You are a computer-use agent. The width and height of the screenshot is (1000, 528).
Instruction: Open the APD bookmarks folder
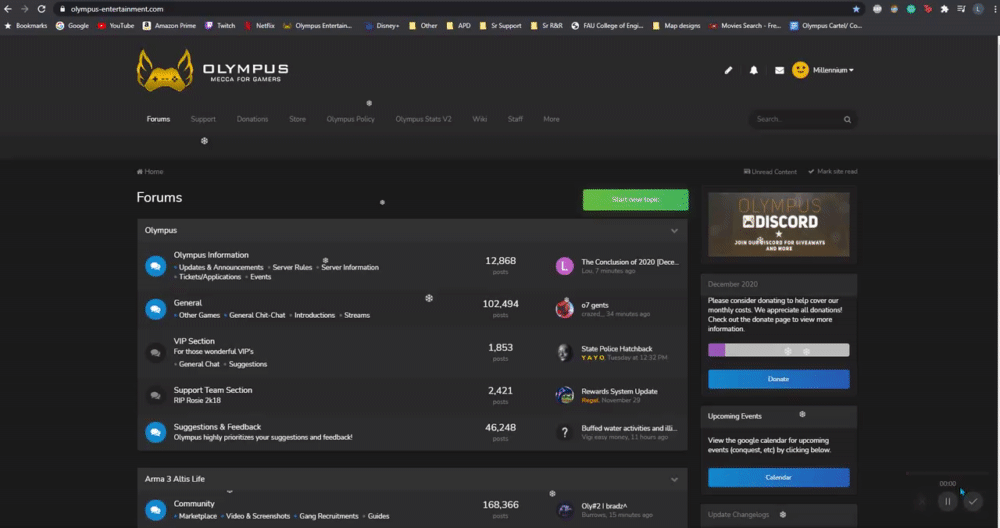(x=459, y=26)
